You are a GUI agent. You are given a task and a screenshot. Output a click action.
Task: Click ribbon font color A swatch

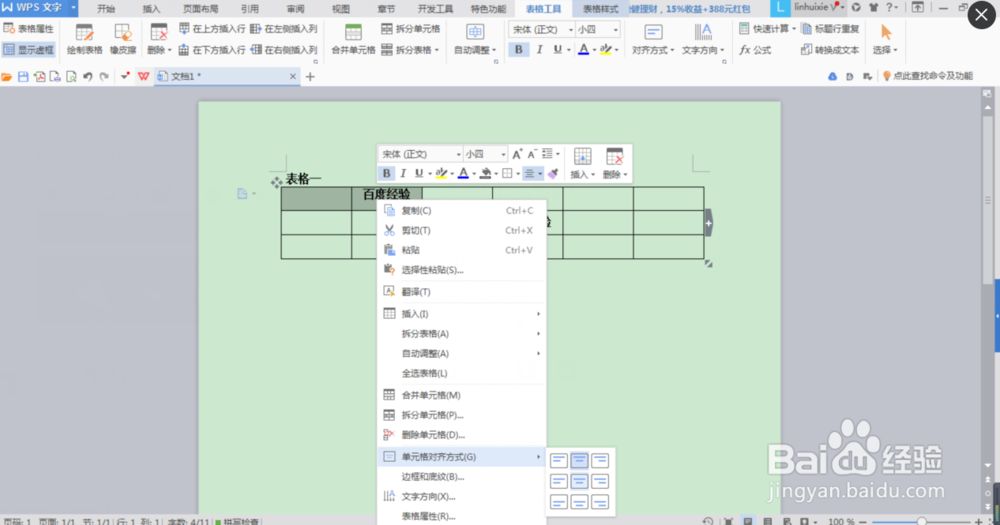coord(583,49)
